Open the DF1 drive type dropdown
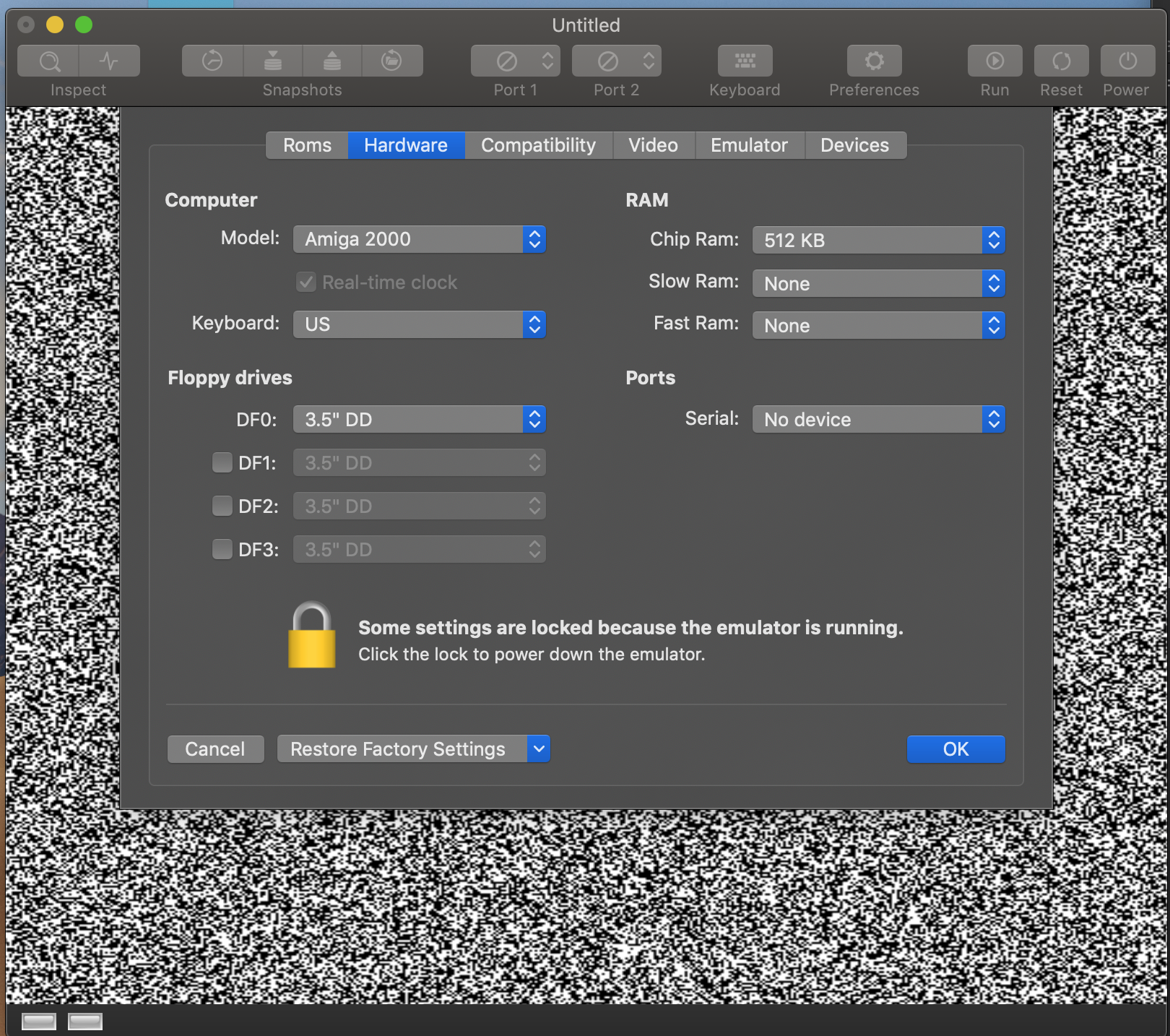This screenshot has width=1170, height=1036. pos(420,462)
